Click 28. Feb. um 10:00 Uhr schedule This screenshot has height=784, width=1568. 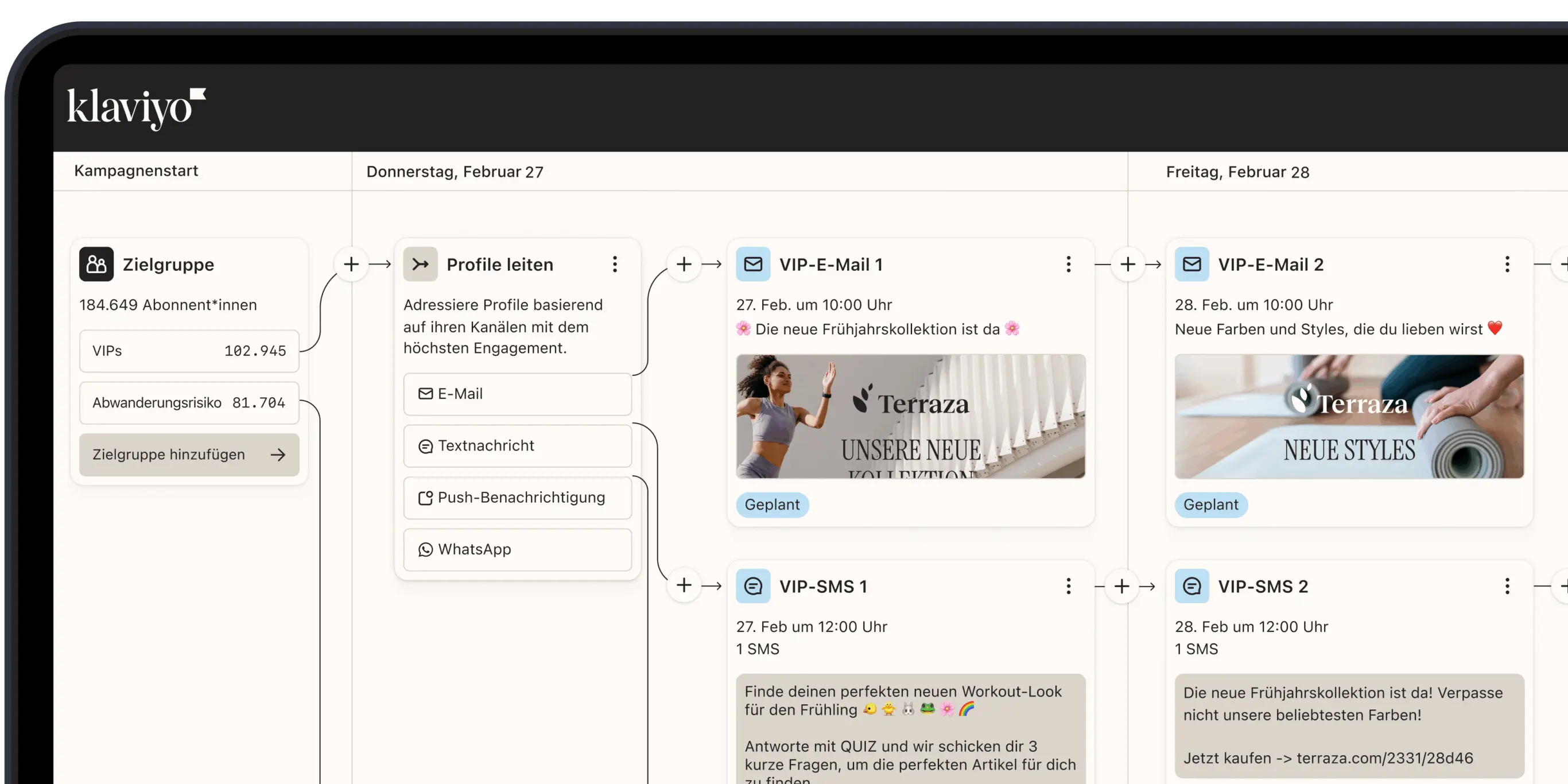(1254, 304)
